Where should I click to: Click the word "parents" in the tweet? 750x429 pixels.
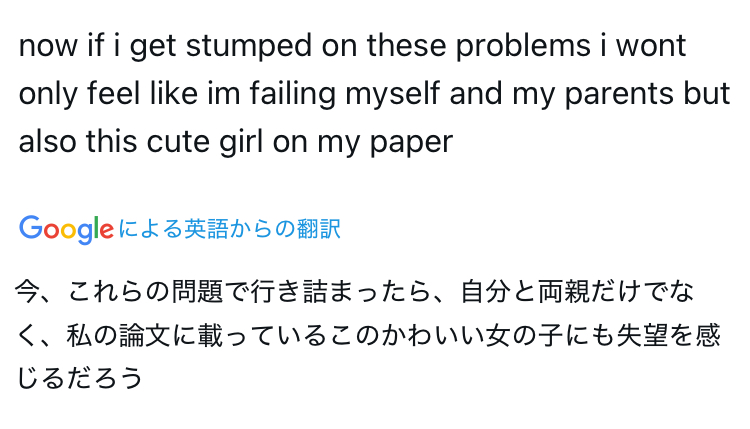click(x=619, y=95)
